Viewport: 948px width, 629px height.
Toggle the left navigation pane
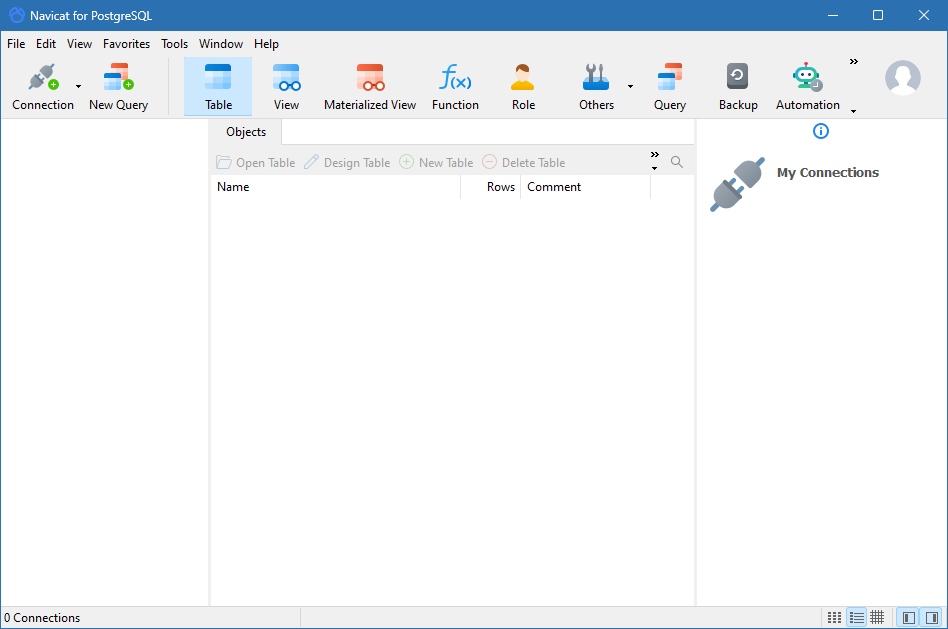click(908, 618)
